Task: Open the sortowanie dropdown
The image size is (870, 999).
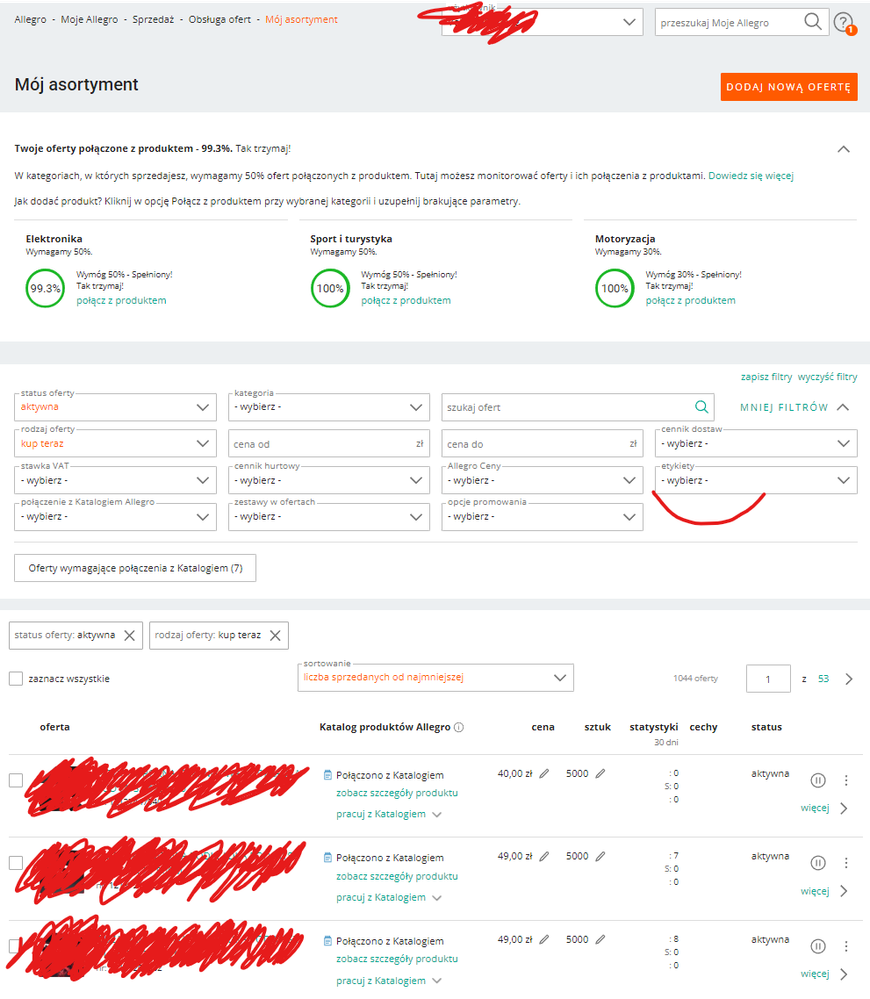Action: [x=435, y=678]
